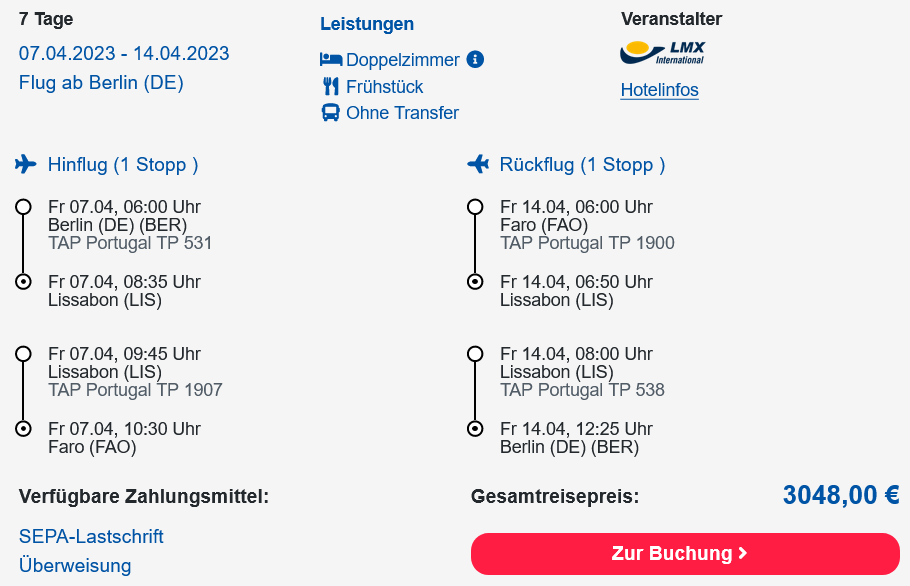Viewport: 910px width, 586px height.
Task: Click the Berlin BER outbound departure marker
Action: pyautogui.click(x=23, y=207)
